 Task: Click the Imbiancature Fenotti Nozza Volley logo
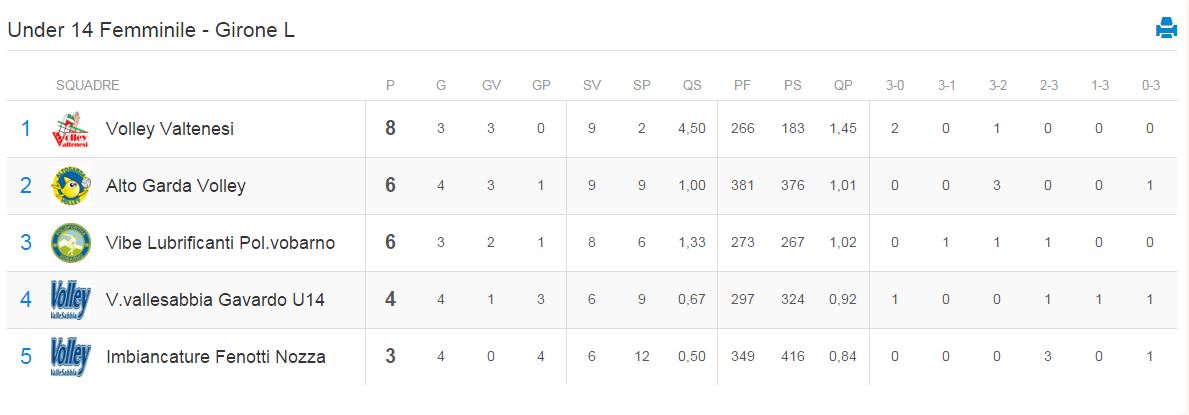71,357
